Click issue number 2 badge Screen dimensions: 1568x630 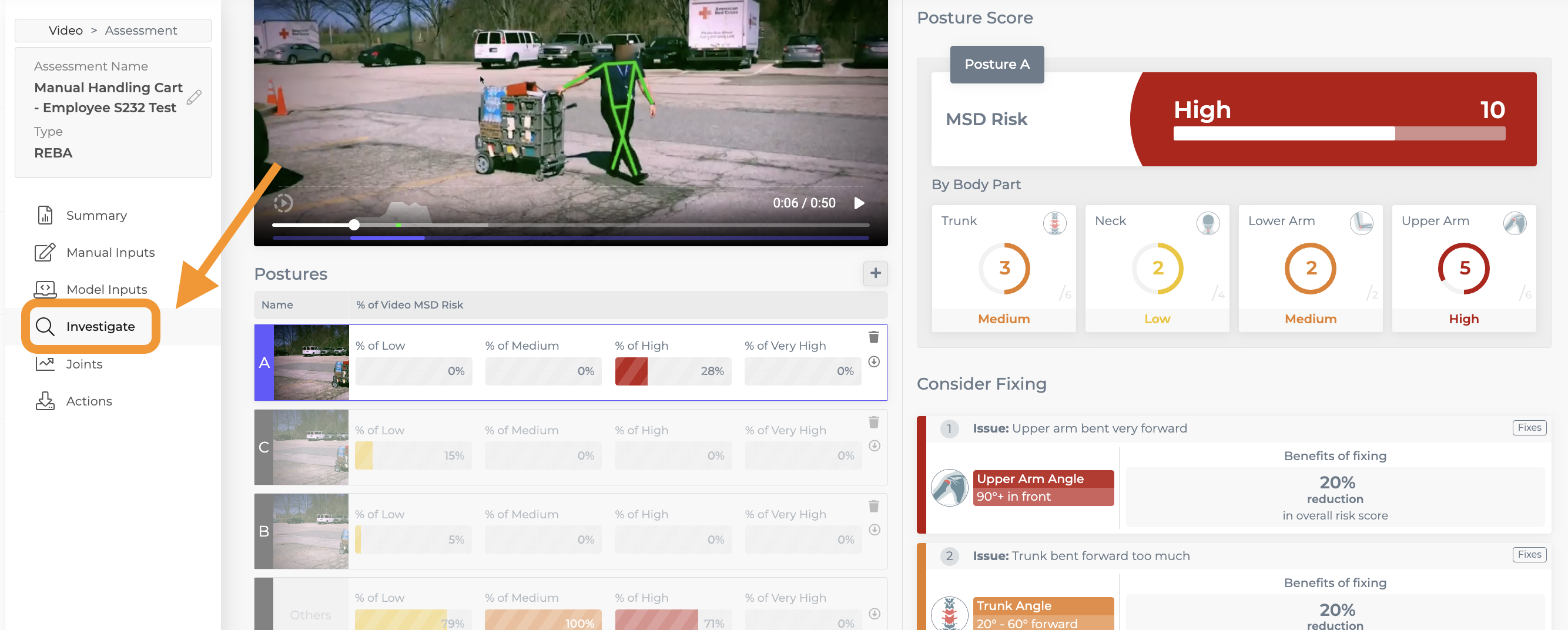click(949, 556)
